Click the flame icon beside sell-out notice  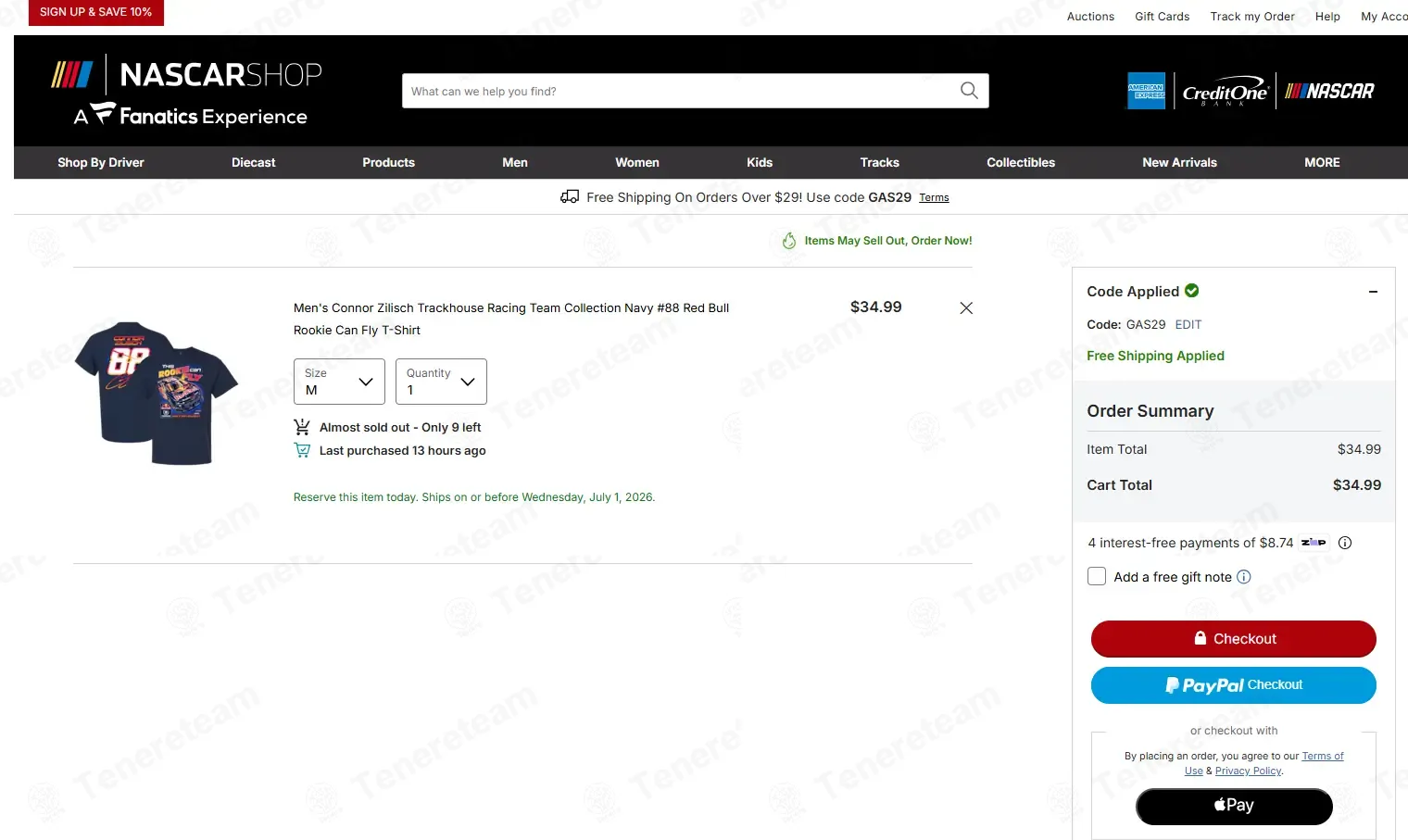(x=789, y=241)
